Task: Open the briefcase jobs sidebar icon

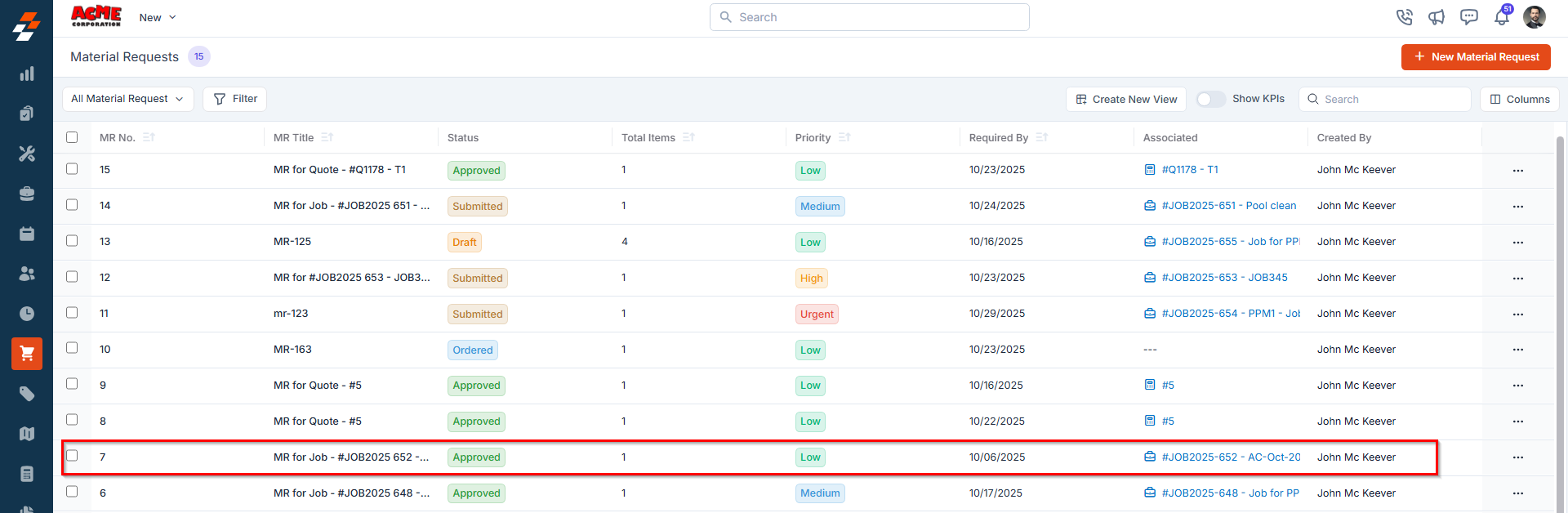Action: (27, 194)
